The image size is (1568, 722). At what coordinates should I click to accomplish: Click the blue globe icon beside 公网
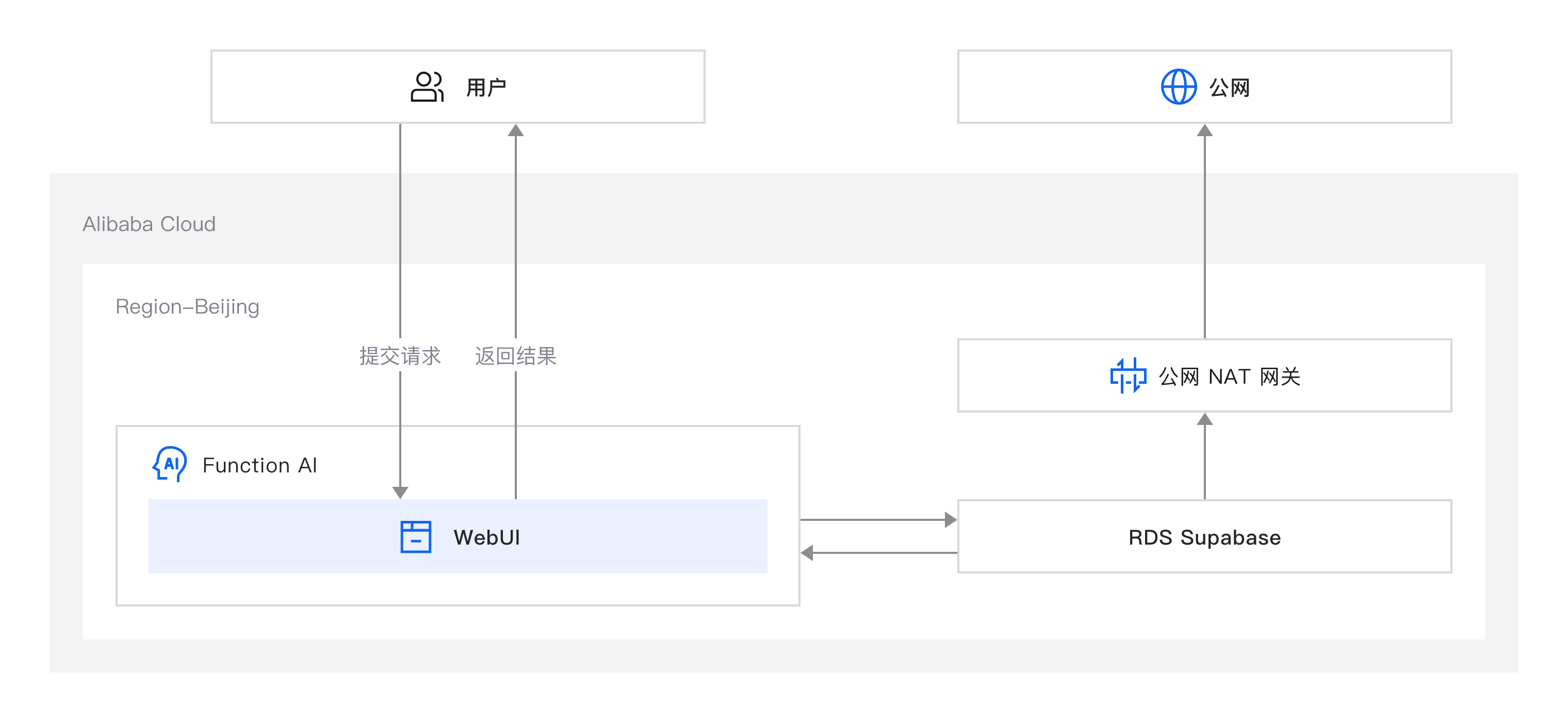(x=1178, y=87)
